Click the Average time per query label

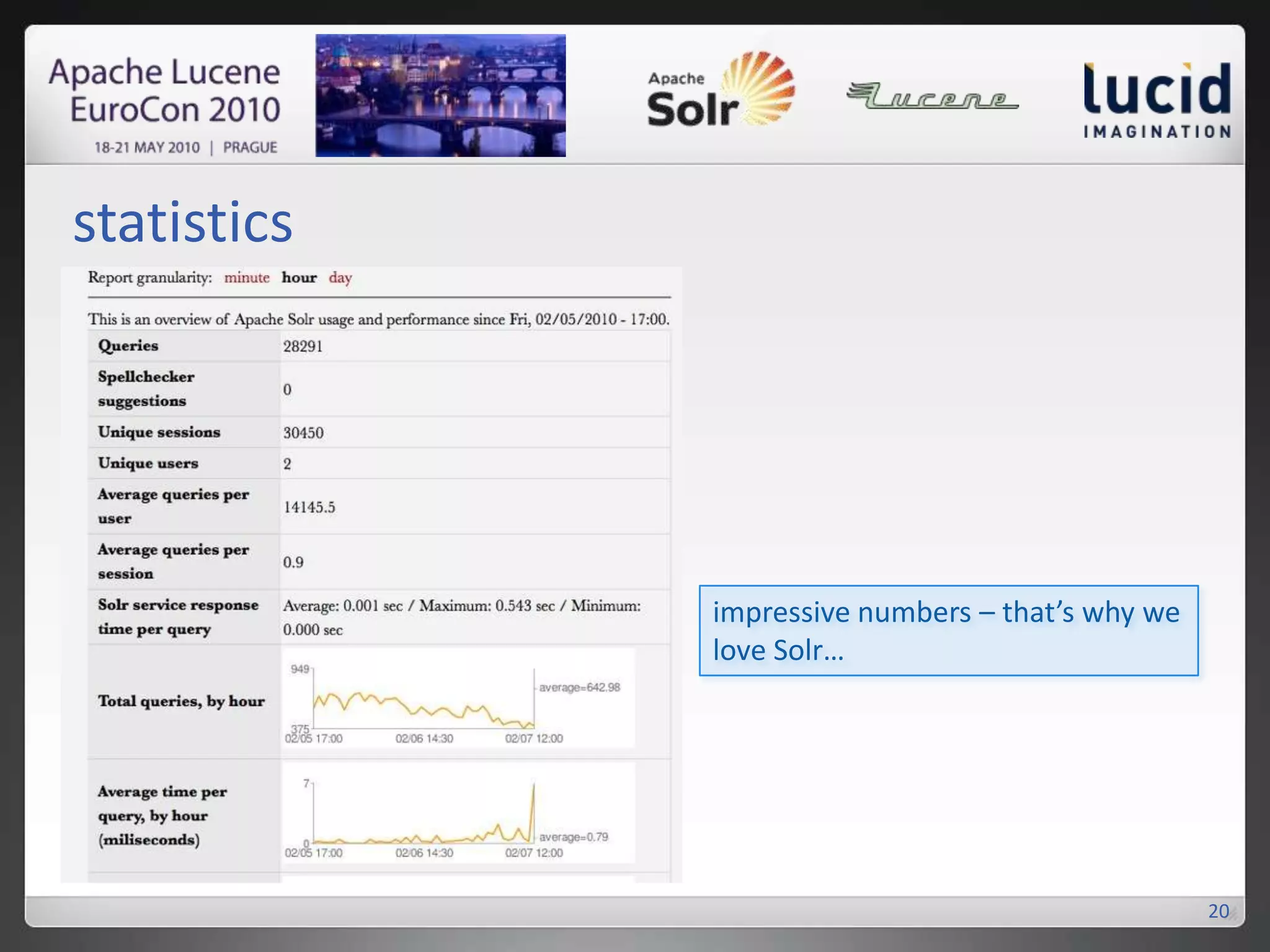[x=162, y=816]
